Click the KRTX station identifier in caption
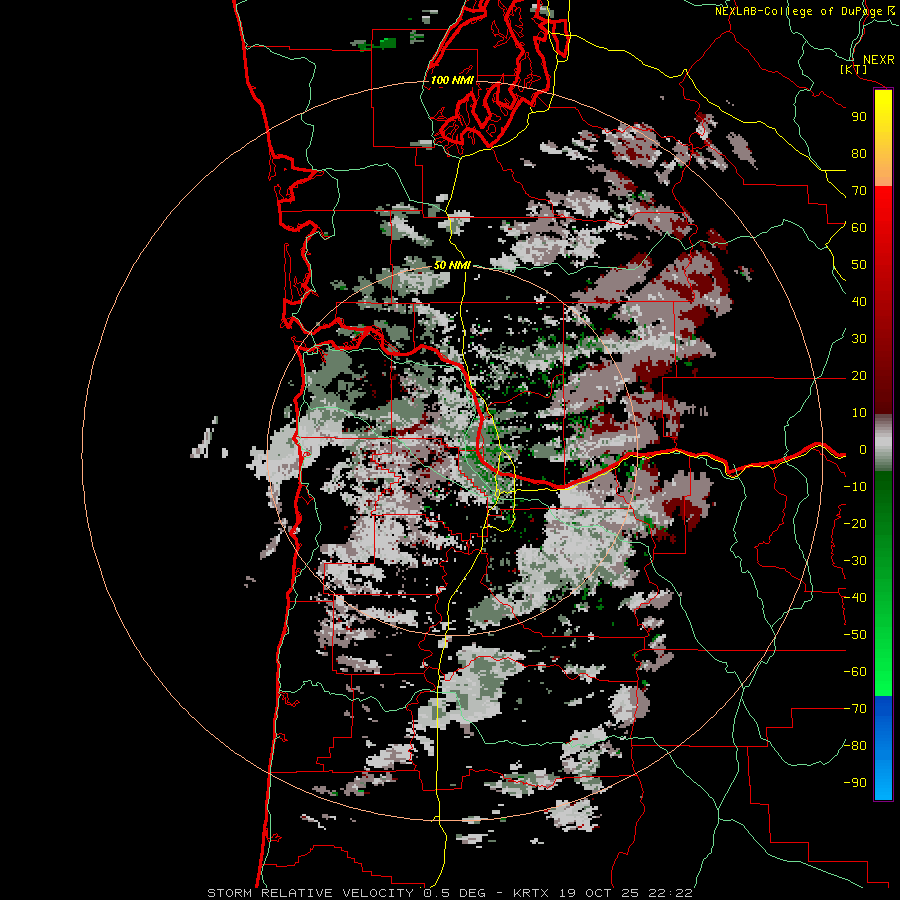The height and width of the screenshot is (900, 900). tap(532, 893)
